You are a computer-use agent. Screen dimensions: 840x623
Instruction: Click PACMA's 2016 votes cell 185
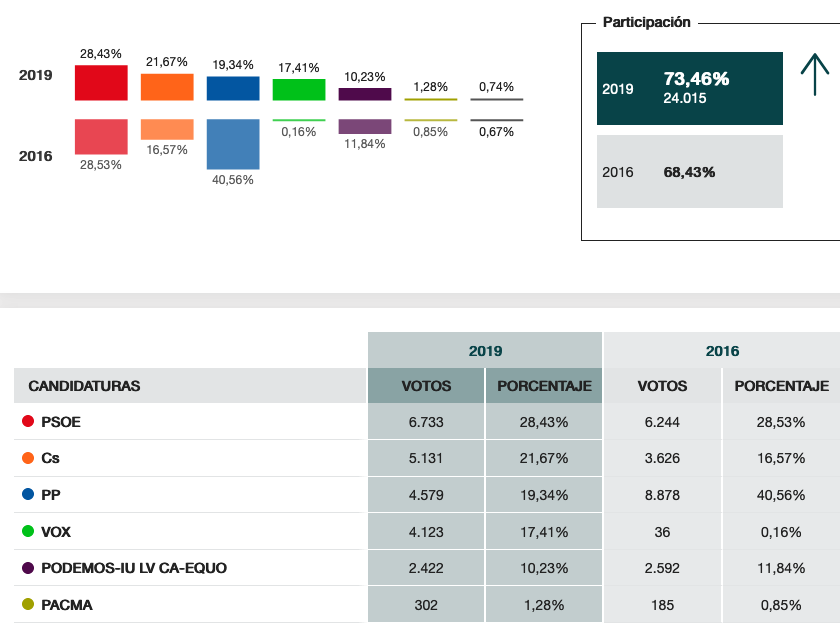pos(662,605)
